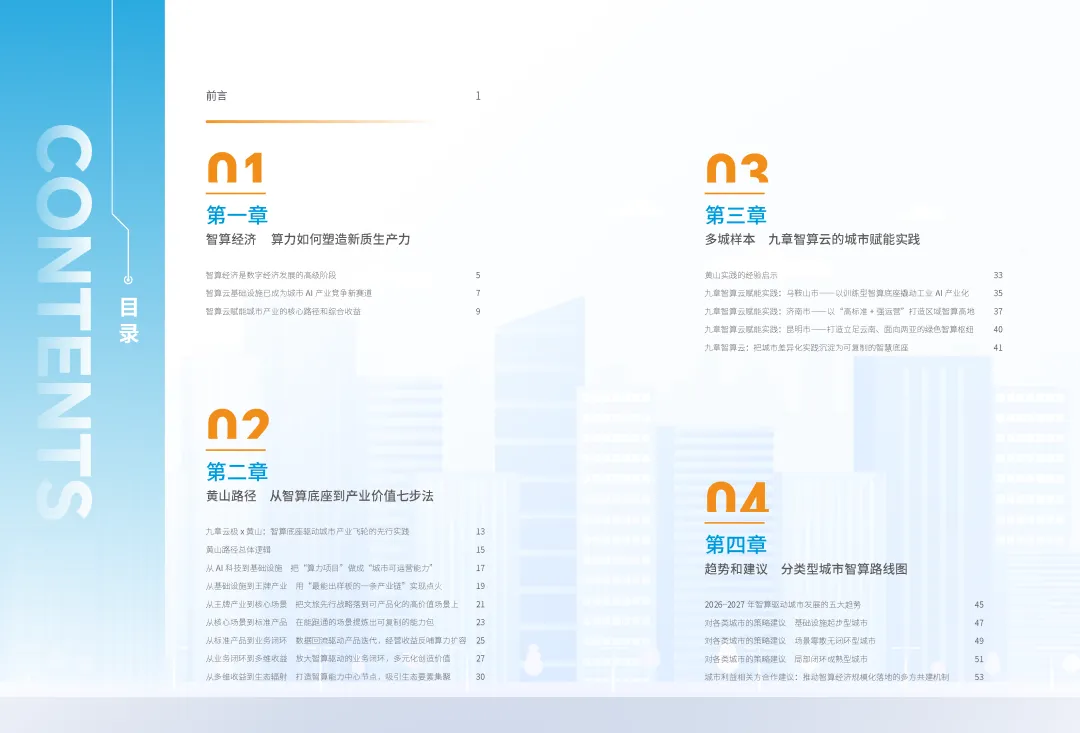
Task: Click the title '多城样本 九章智算云的城市赋能实践'
Action: [x=812, y=239]
